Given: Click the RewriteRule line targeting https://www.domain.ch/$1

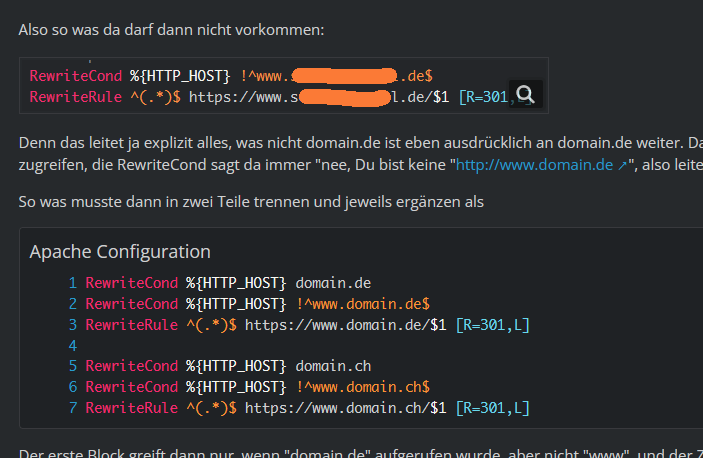Looking at the screenshot, I should (x=307, y=408).
